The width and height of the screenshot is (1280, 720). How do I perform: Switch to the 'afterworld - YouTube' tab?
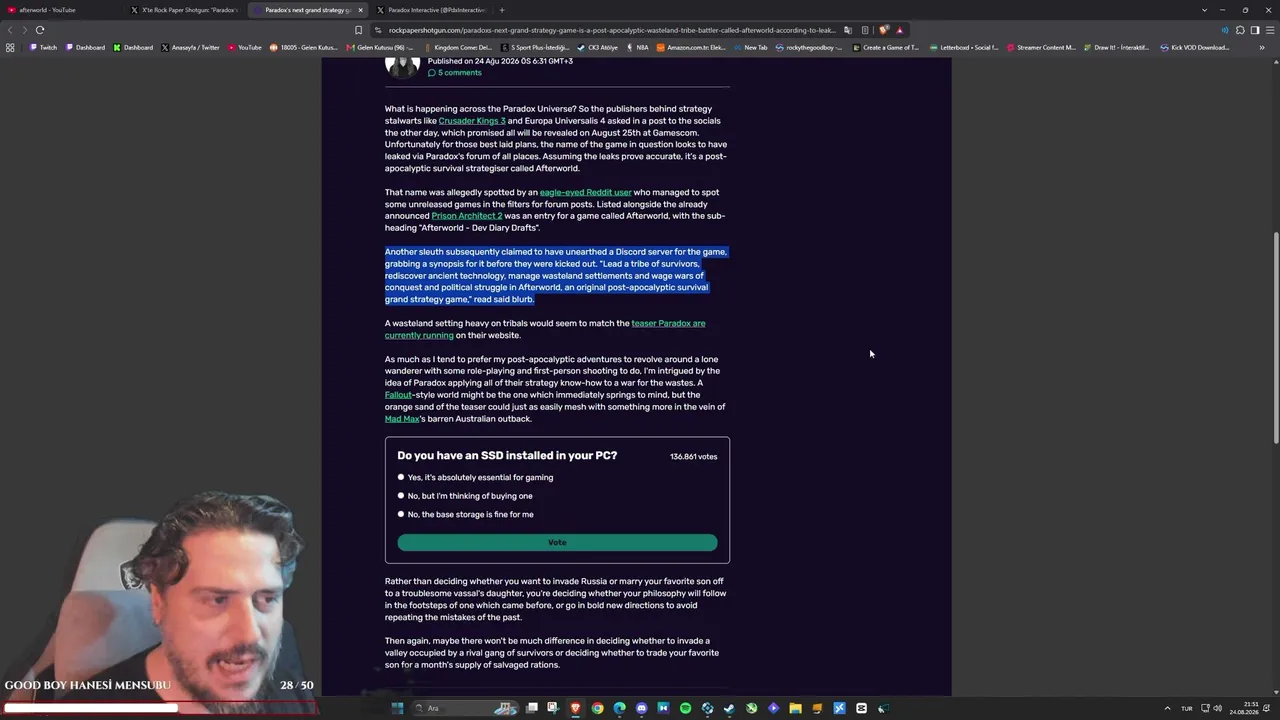point(60,10)
